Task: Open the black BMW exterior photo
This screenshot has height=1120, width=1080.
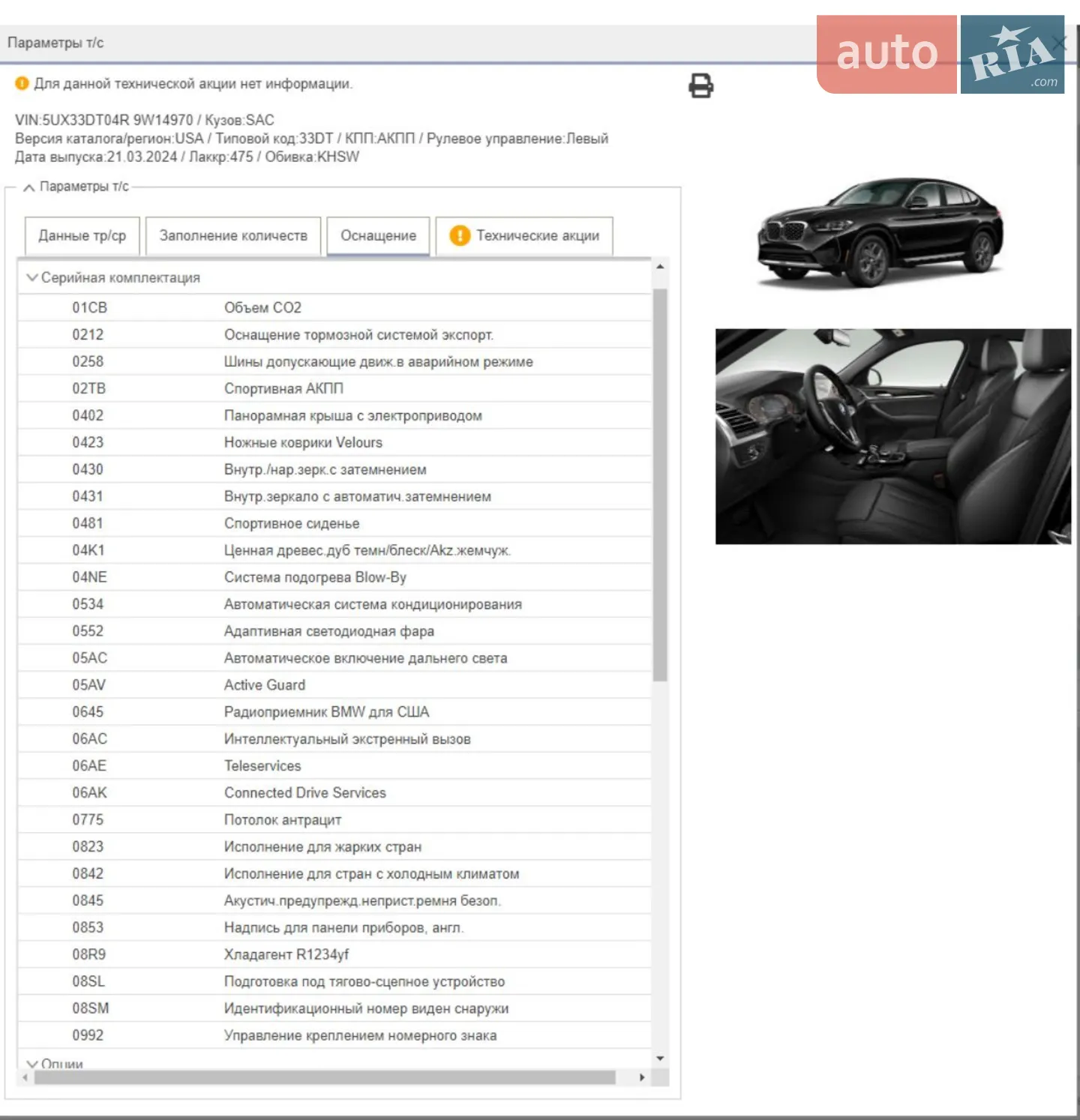Action: click(x=881, y=232)
